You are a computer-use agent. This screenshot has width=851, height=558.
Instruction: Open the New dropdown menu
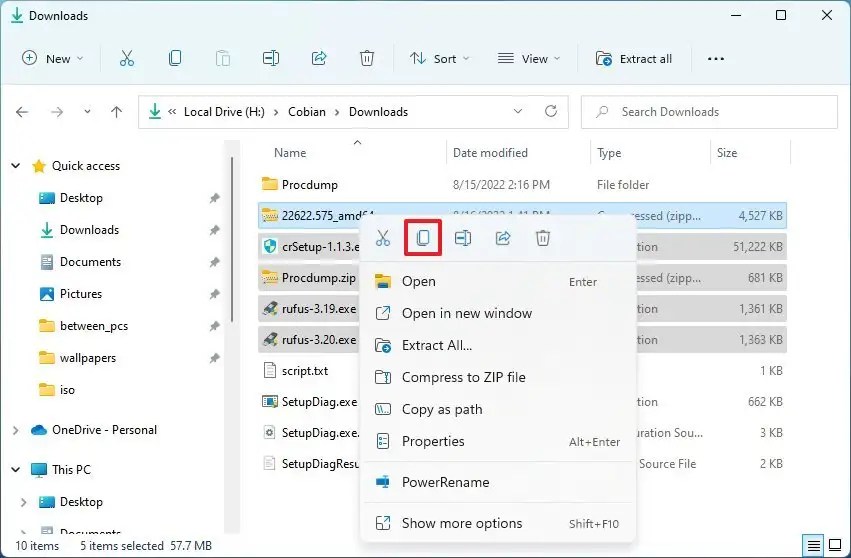(53, 59)
